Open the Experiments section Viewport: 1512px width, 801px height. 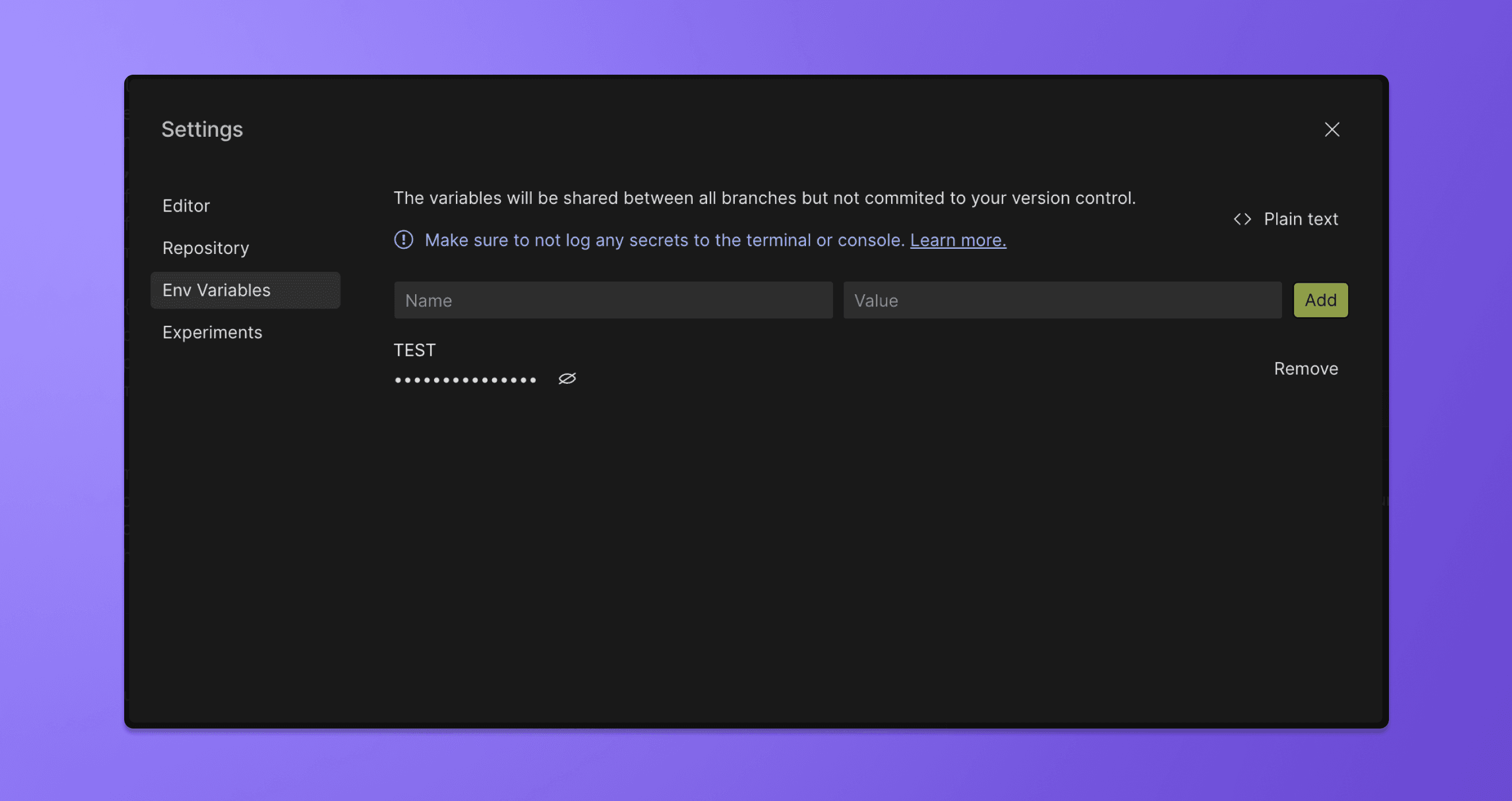212,333
